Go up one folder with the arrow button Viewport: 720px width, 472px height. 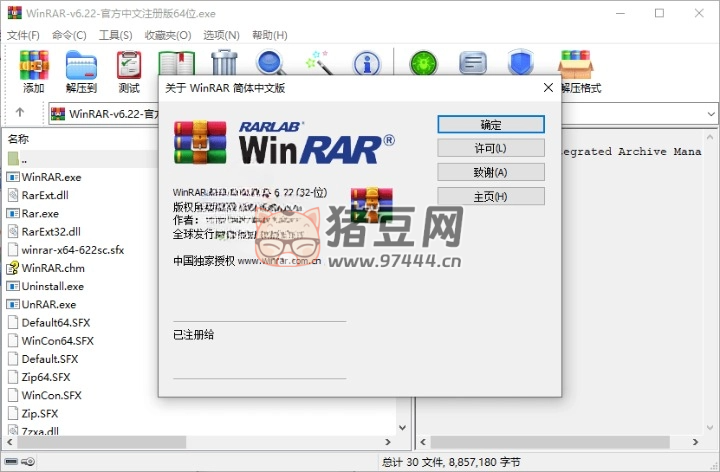(x=20, y=113)
